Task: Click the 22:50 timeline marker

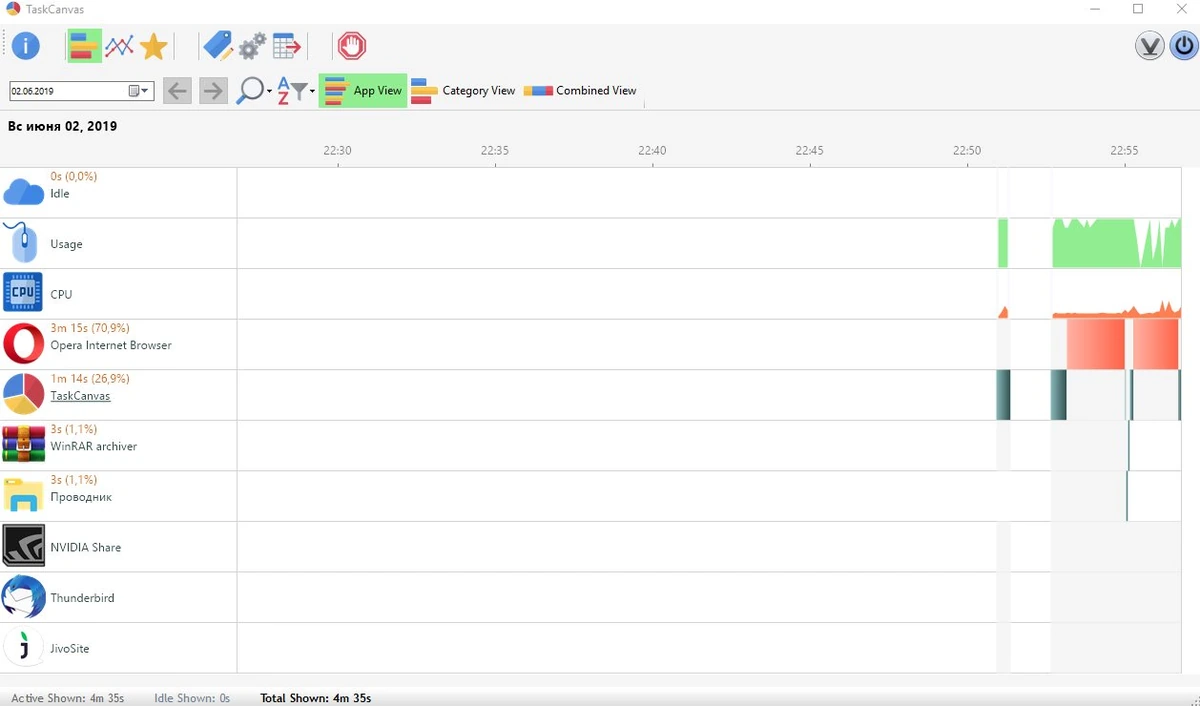Action: pos(967,150)
